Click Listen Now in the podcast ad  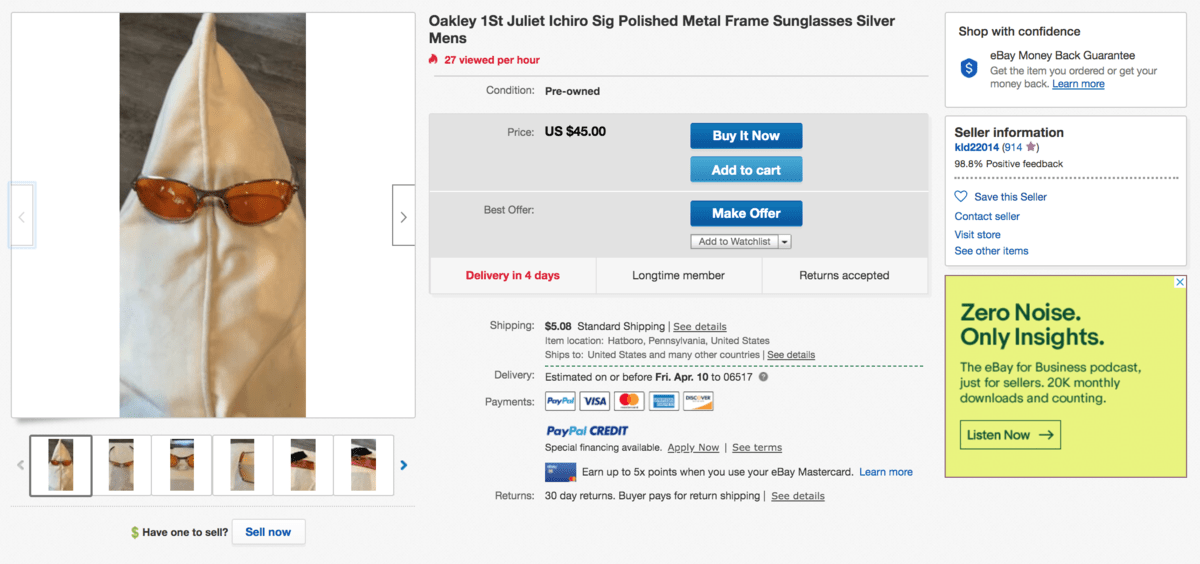pyautogui.click(x=1010, y=435)
